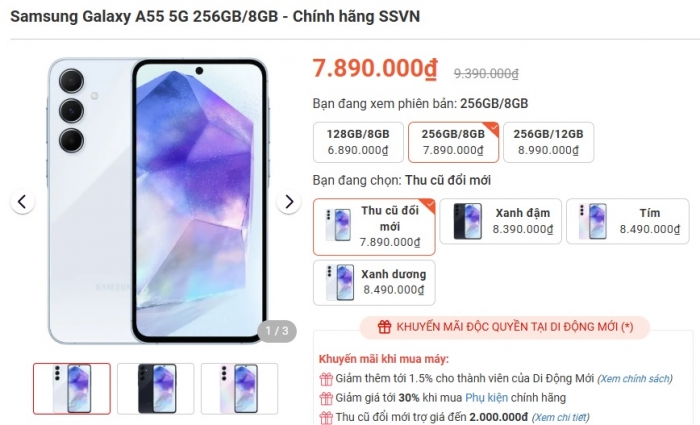Click the phone icon in Tím option
Screen dimensions: 700x425
pos(593,221)
